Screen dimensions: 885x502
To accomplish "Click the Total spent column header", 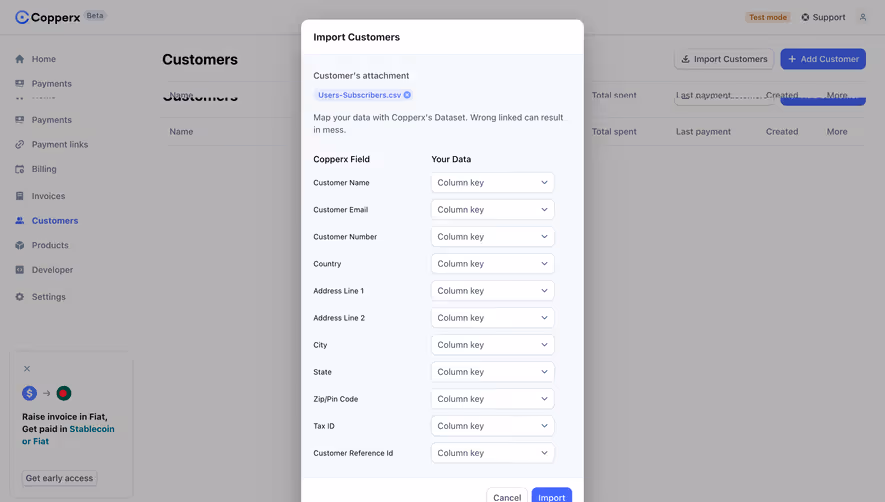I will [614, 132].
